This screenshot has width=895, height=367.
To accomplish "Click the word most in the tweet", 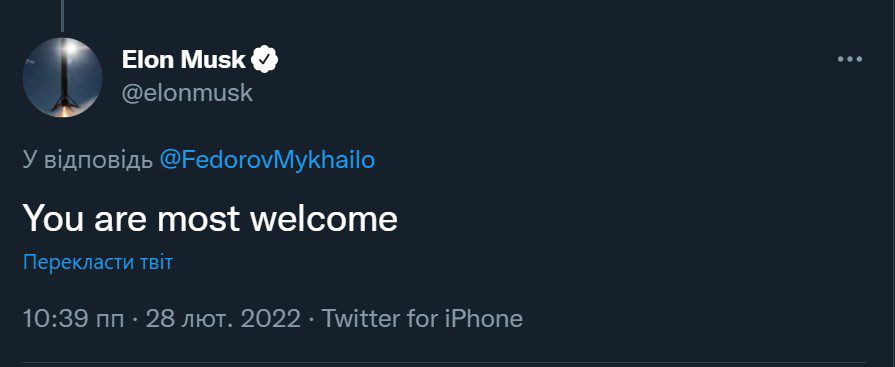I will pyautogui.click(x=199, y=219).
